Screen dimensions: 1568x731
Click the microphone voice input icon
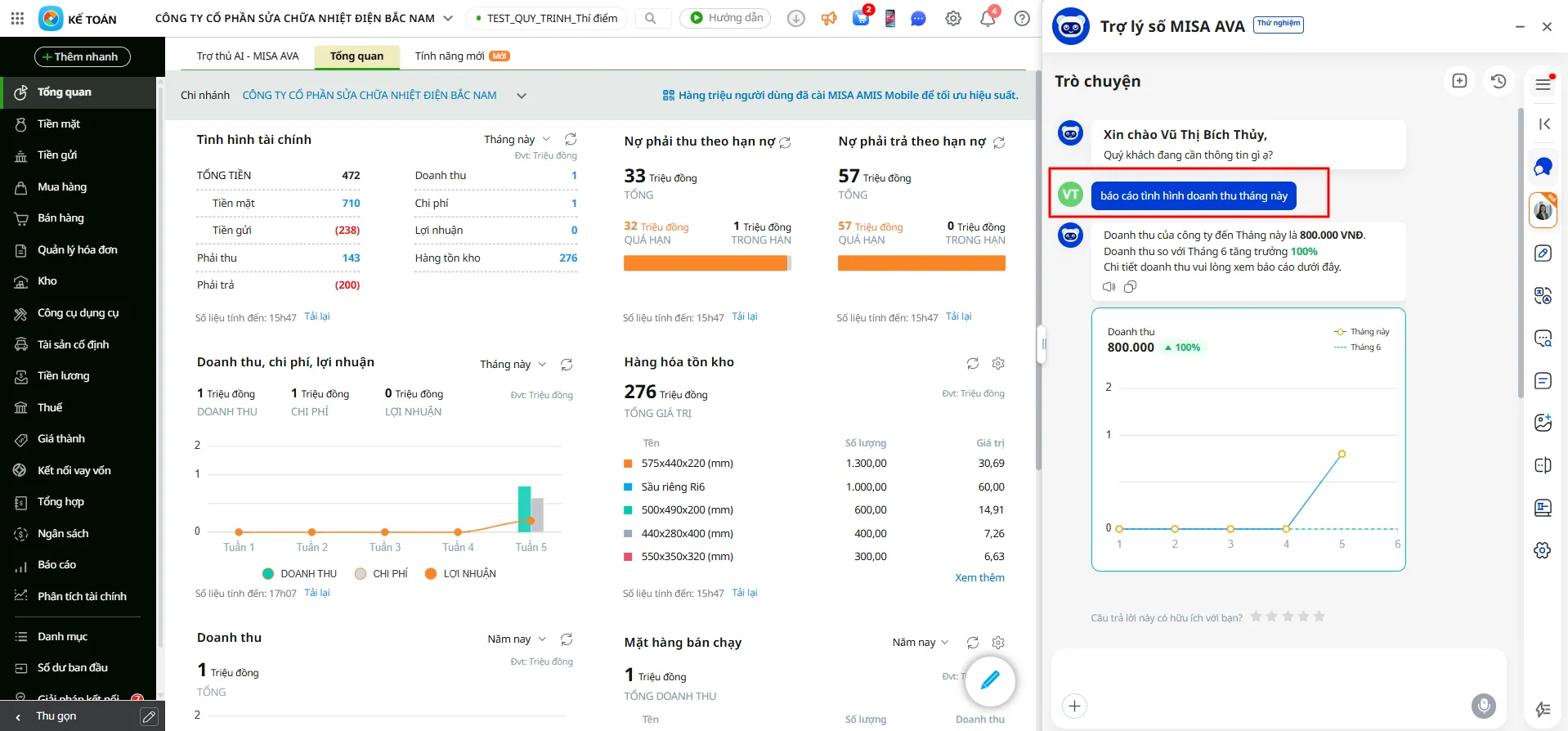tap(1483, 705)
